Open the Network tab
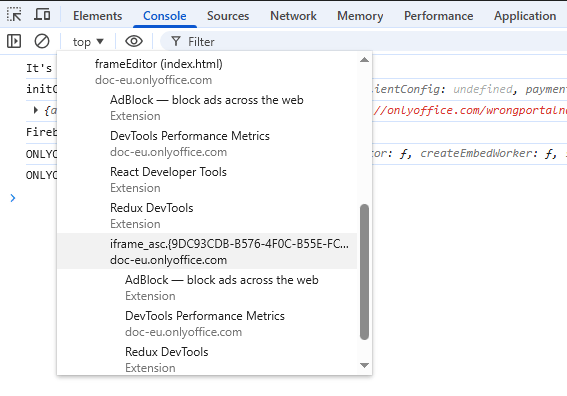This screenshot has width=567, height=396. click(293, 16)
